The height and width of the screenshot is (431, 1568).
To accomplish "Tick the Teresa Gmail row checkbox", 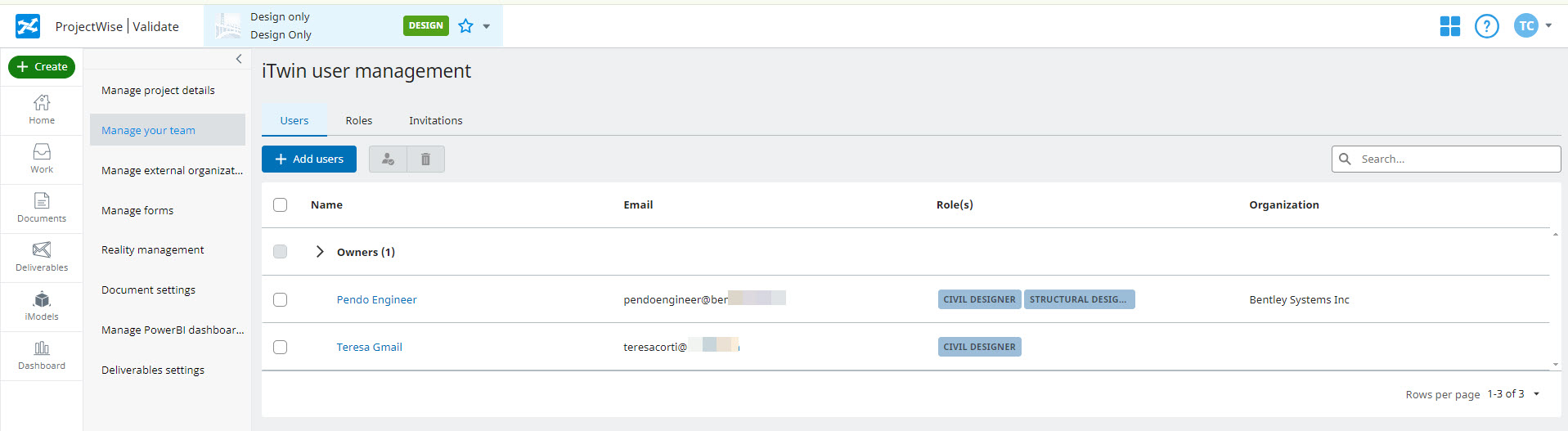I will coord(280,347).
